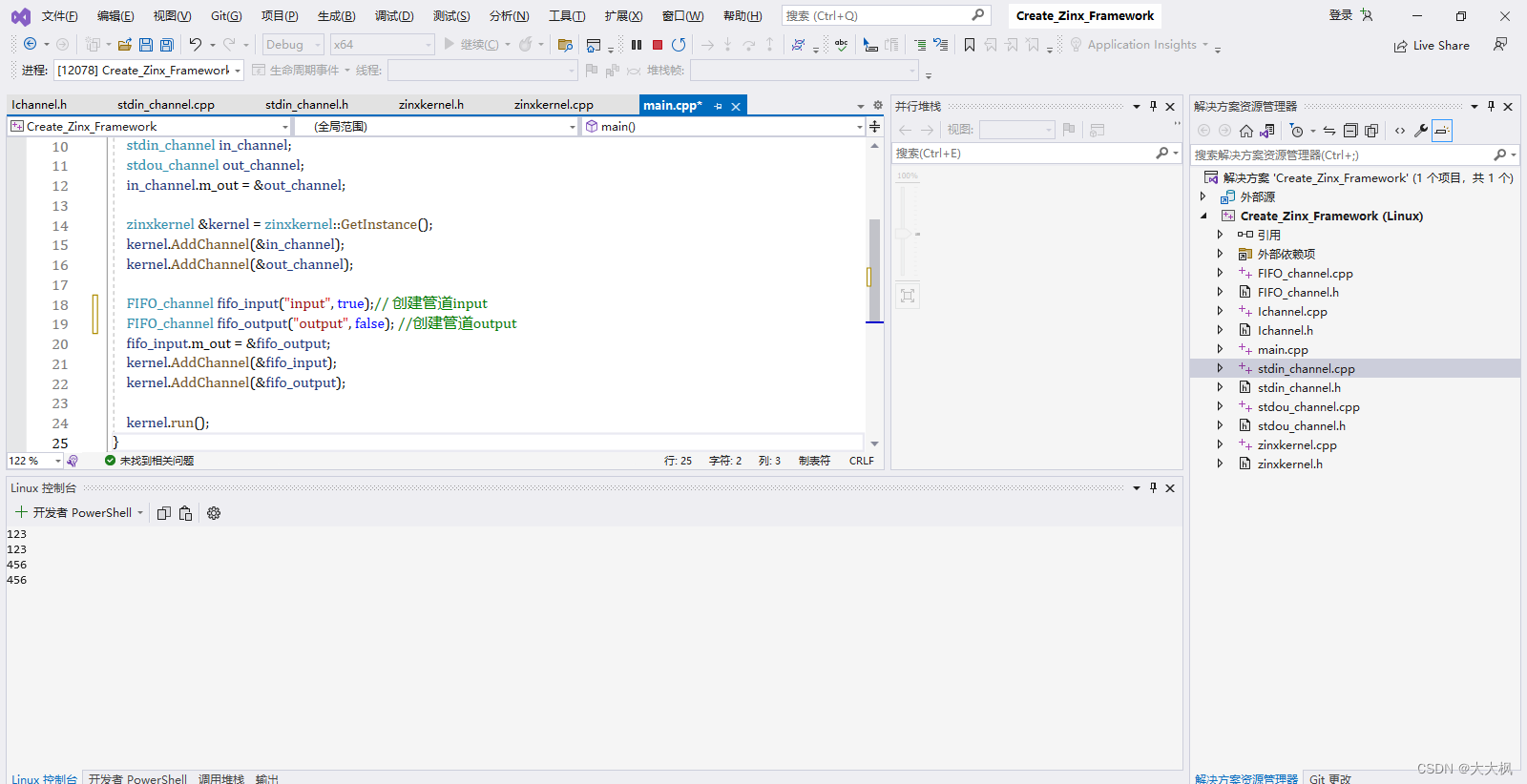Click the red Stop Debugging button

click(658, 45)
